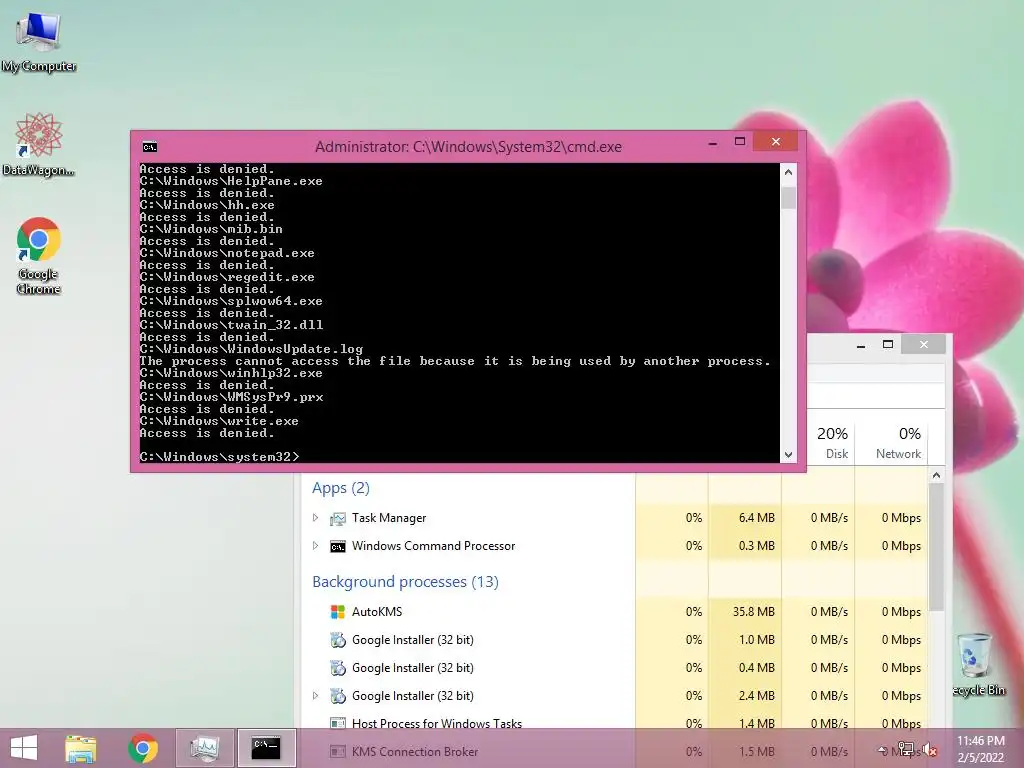The width and height of the screenshot is (1024, 768).
Task: Click the cmd.exe title bar text
Action: (468, 147)
